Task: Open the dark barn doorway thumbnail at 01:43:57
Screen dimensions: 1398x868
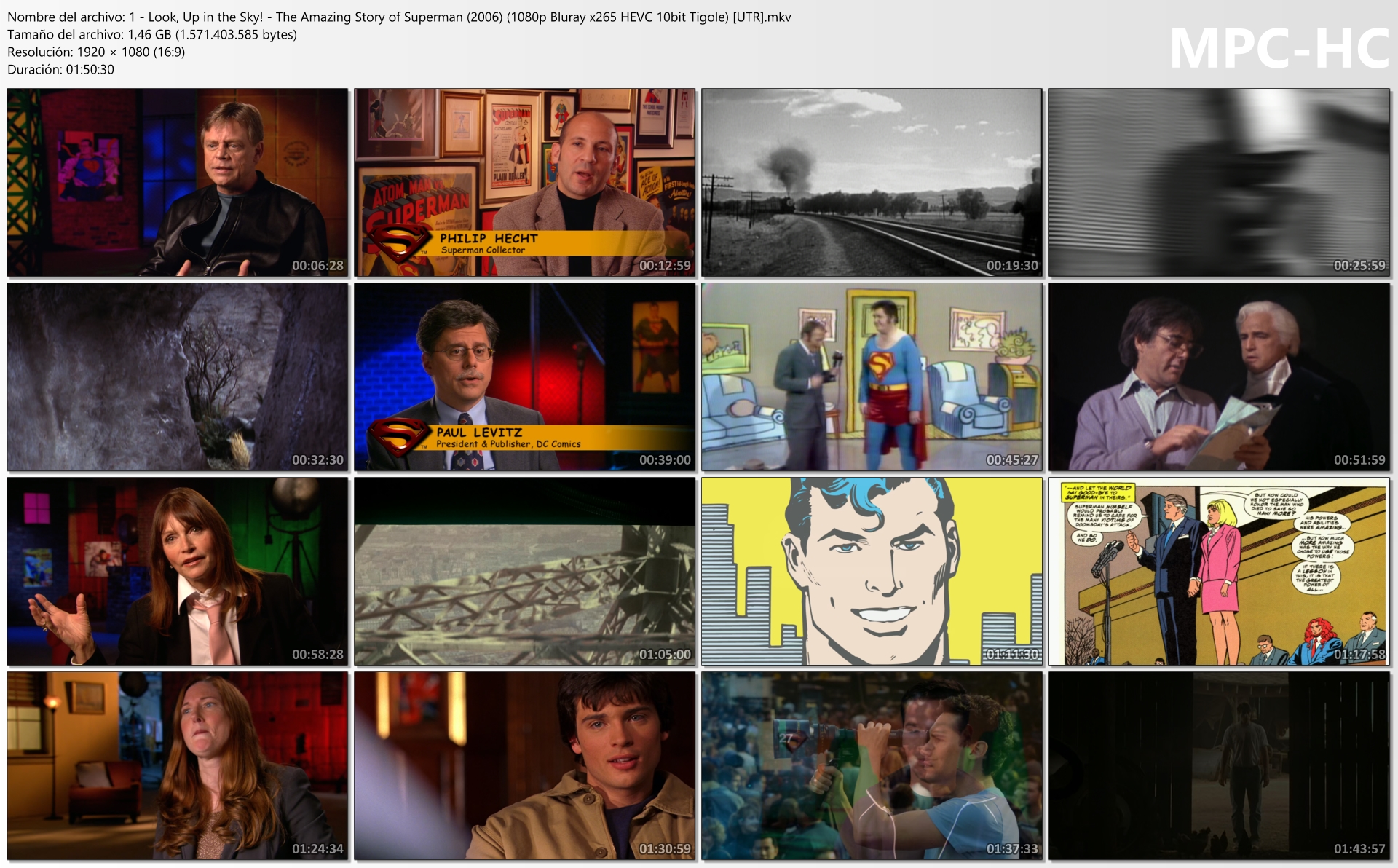Action: [x=1219, y=765]
